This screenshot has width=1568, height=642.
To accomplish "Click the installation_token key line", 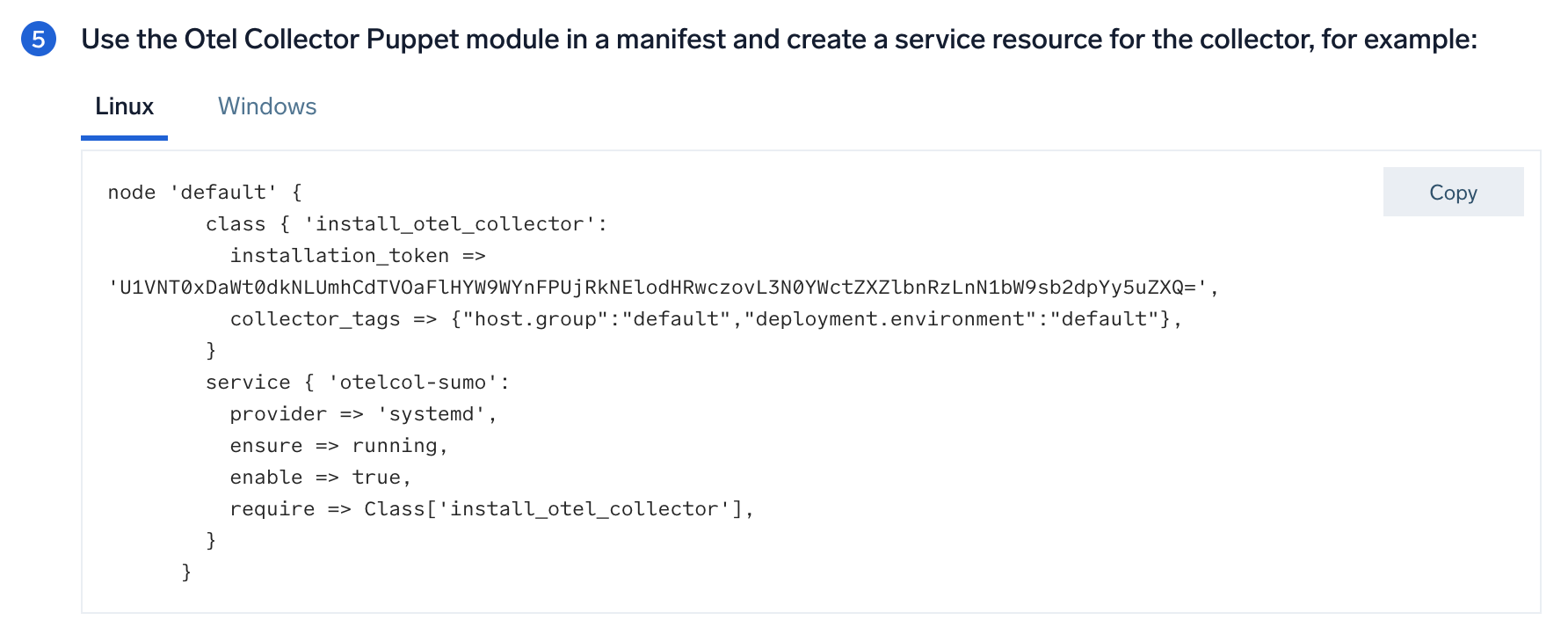I will point(357,256).
